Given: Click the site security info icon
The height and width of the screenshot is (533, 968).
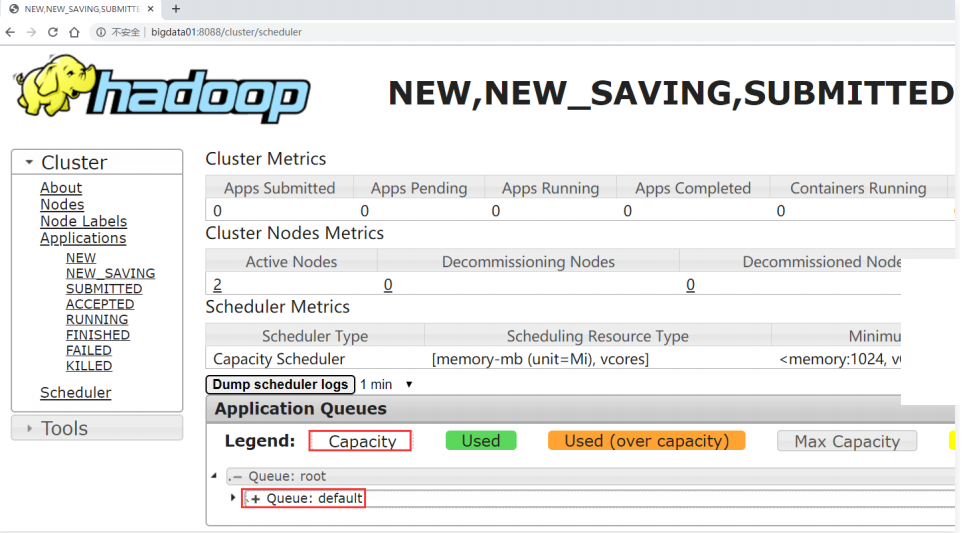Looking at the screenshot, I should pos(101,32).
